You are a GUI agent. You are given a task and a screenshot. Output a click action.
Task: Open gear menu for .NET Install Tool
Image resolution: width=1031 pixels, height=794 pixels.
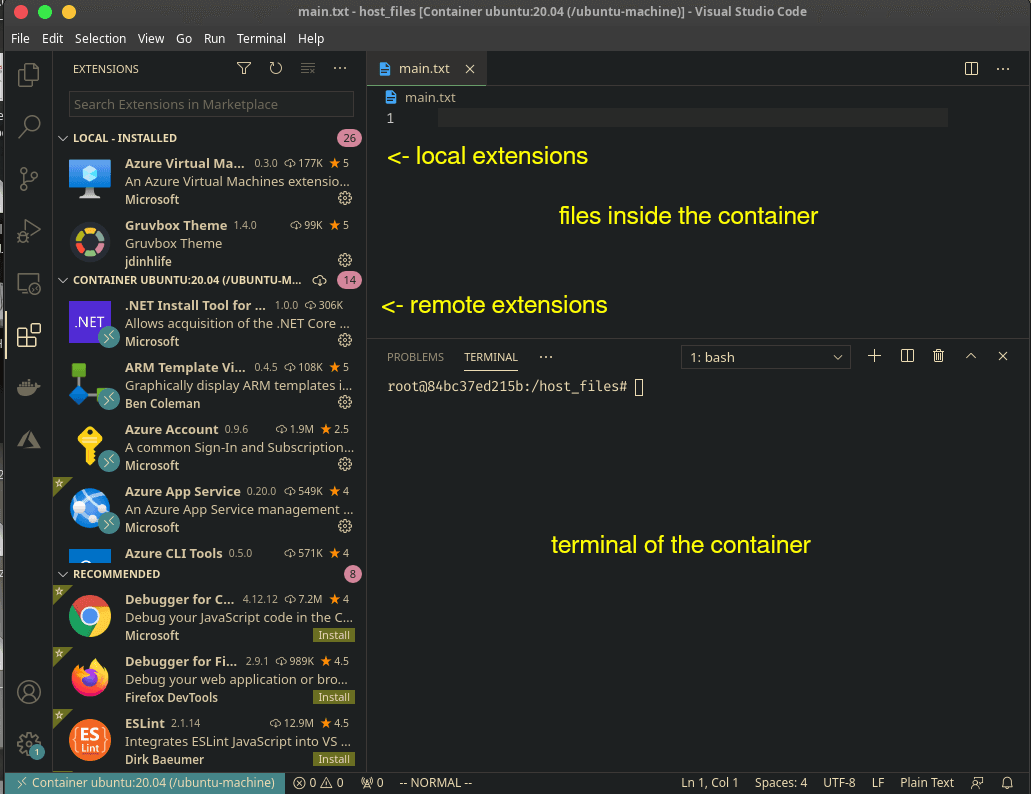345,340
